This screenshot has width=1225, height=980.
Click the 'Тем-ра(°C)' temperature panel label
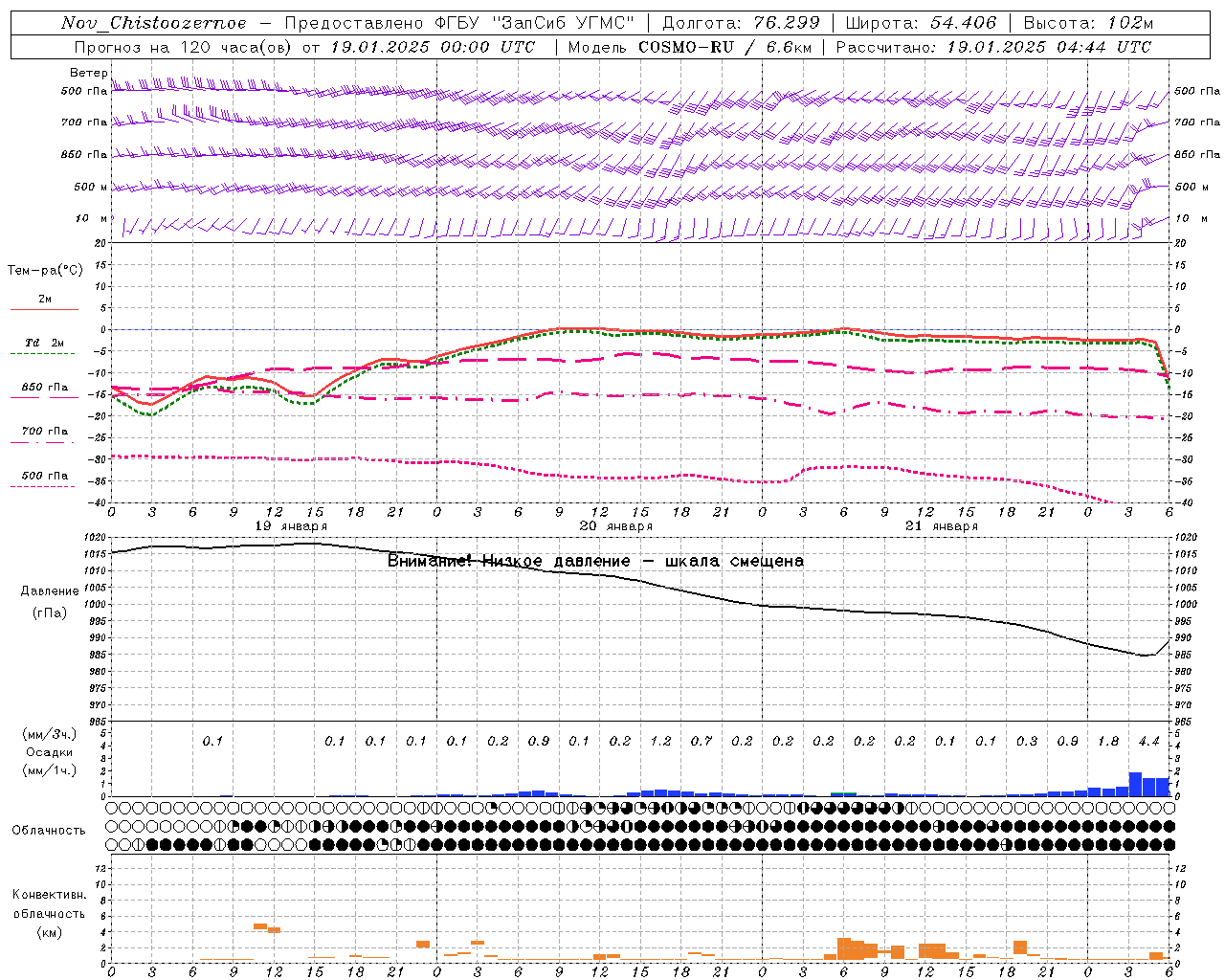point(45,270)
